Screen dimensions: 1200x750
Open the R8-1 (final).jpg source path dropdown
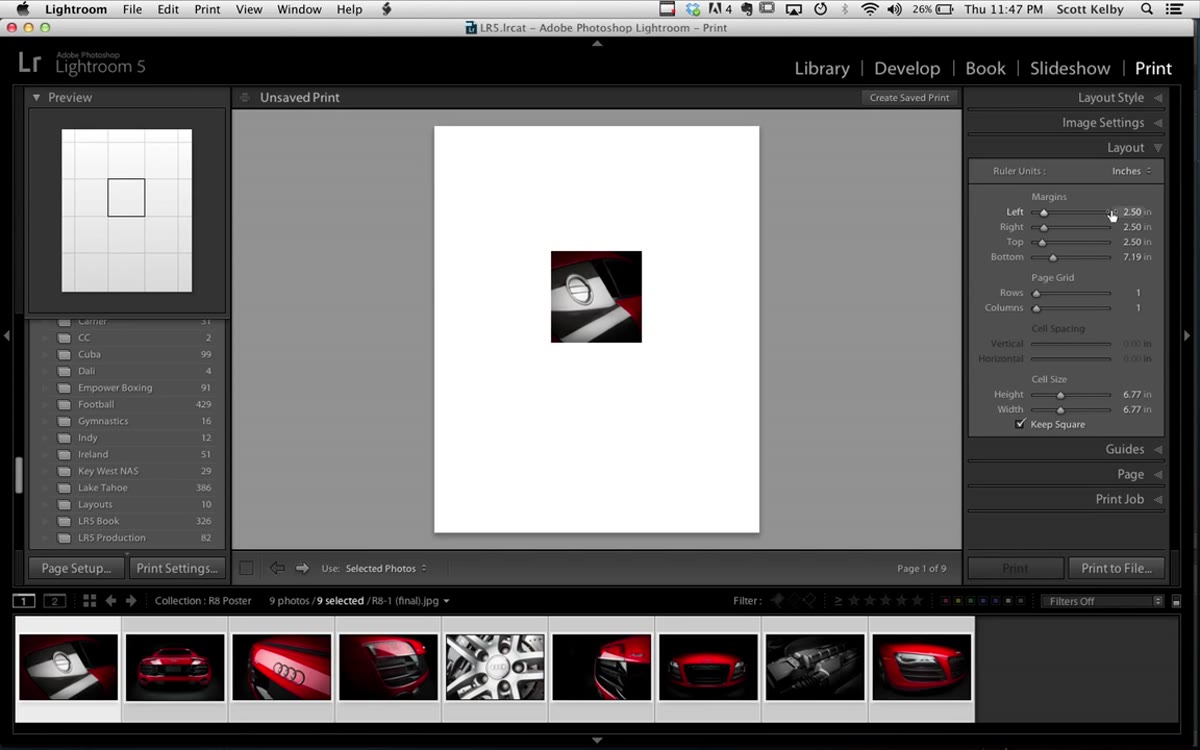(x=409, y=601)
